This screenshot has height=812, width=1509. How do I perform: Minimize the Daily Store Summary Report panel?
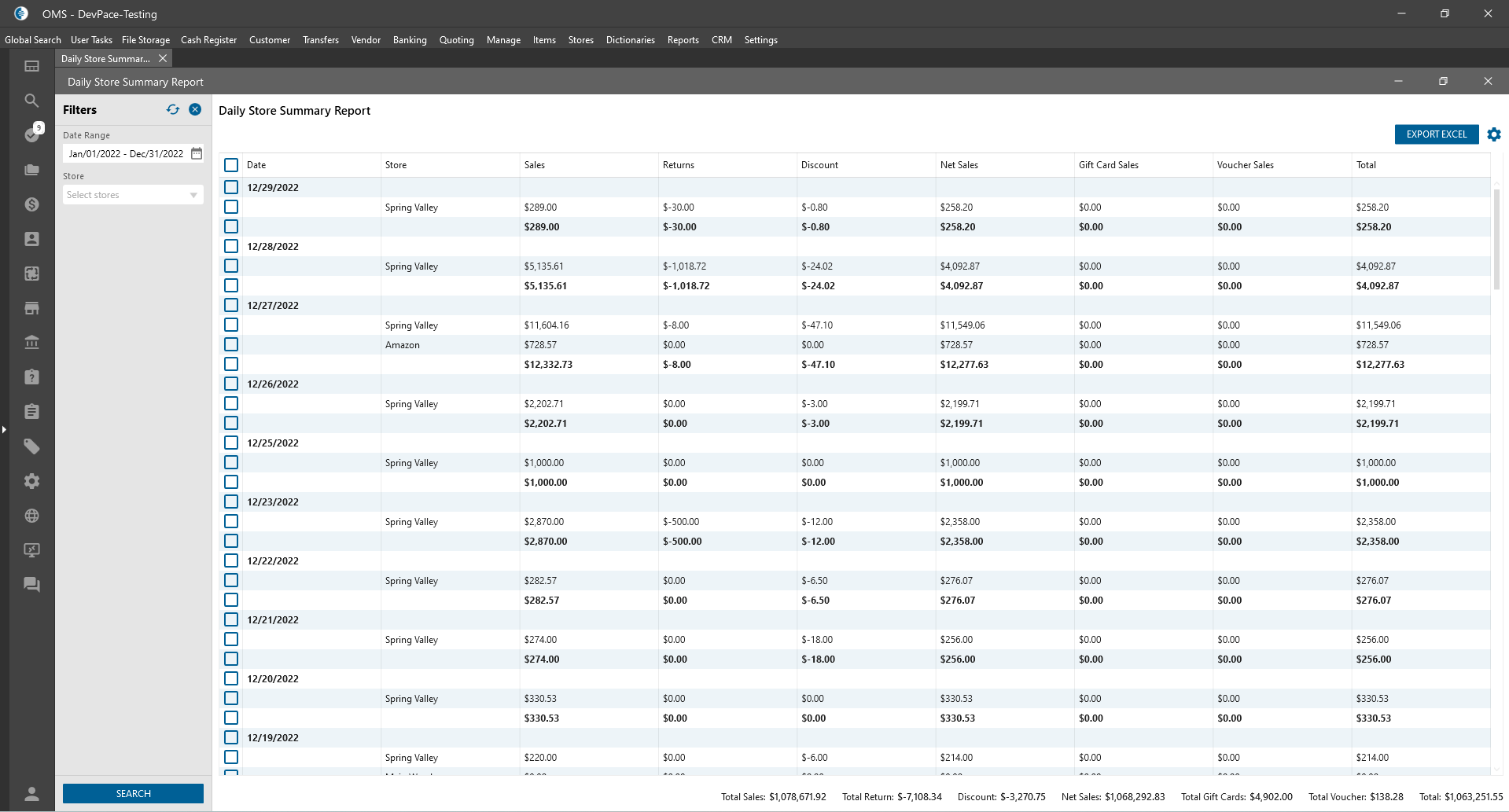[x=1398, y=81]
